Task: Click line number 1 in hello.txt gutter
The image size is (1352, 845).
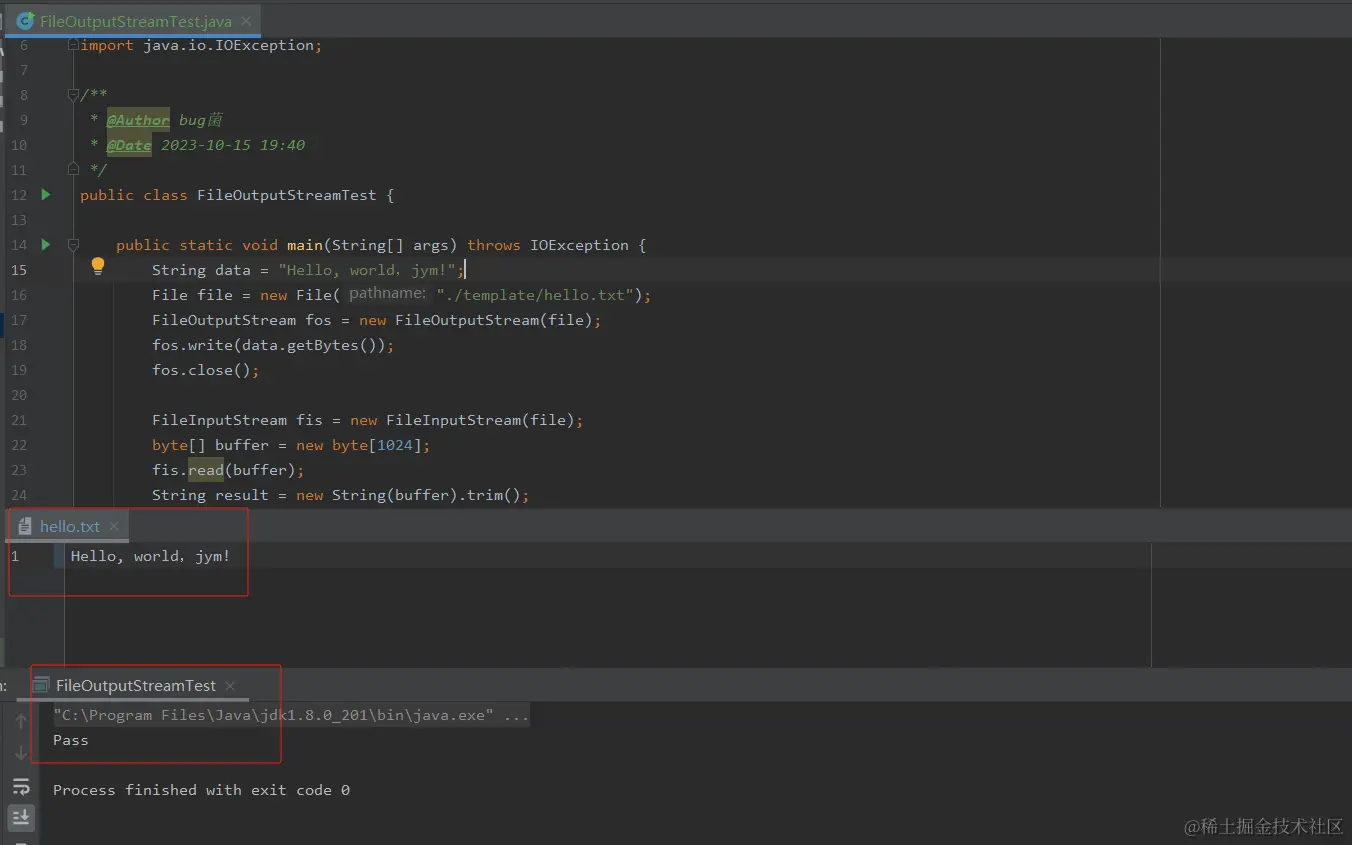Action: click(x=15, y=556)
